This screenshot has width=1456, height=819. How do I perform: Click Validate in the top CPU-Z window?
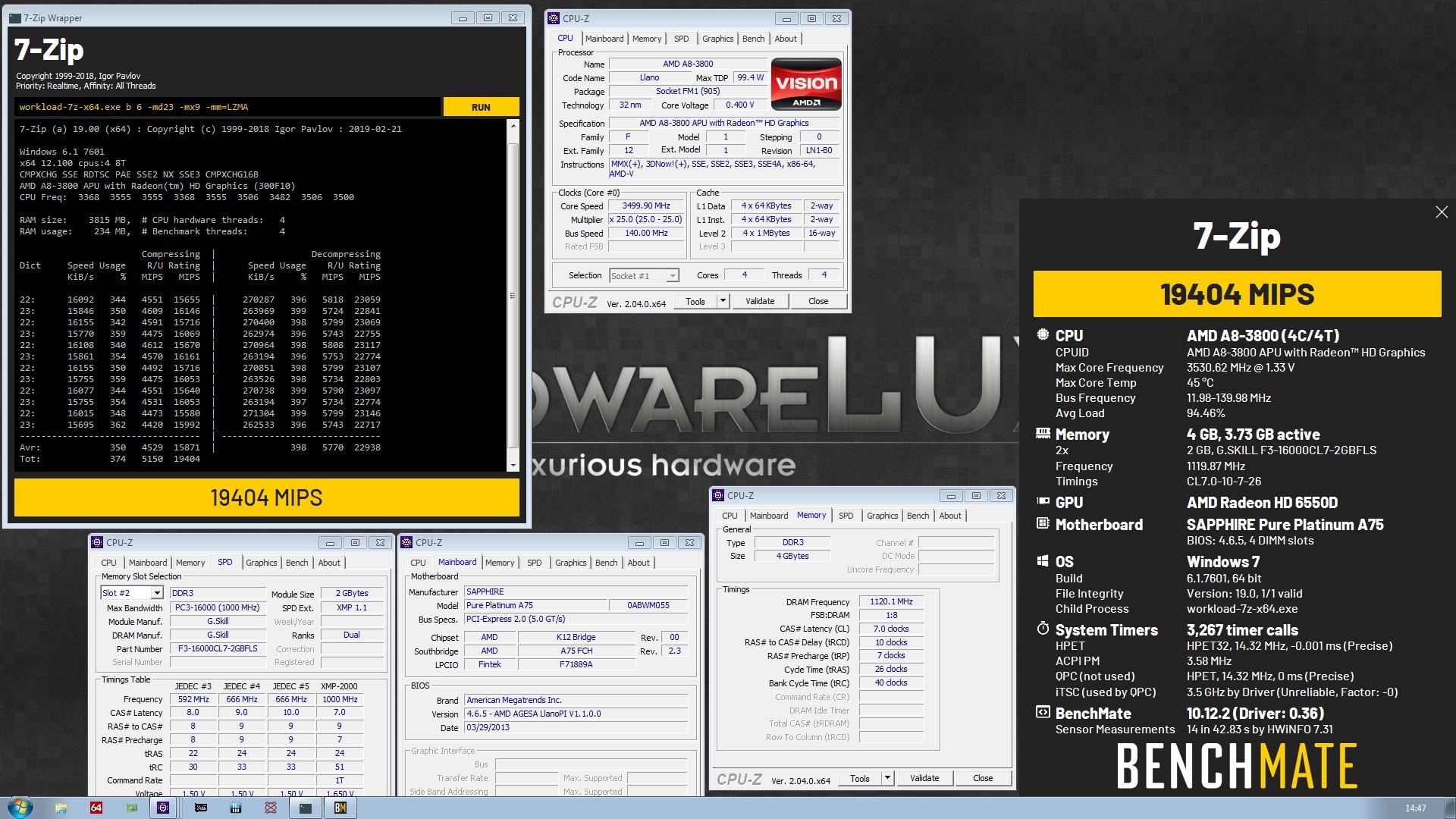pos(760,301)
